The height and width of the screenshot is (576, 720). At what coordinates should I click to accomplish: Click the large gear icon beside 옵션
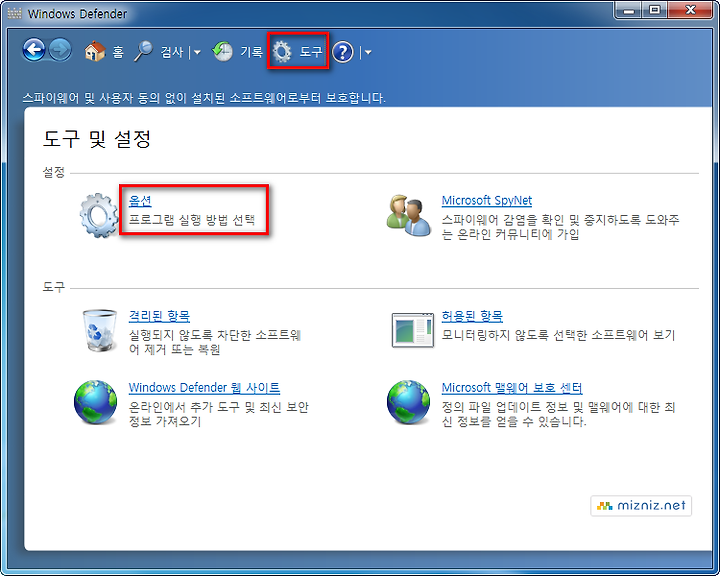(x=99, y=215)
